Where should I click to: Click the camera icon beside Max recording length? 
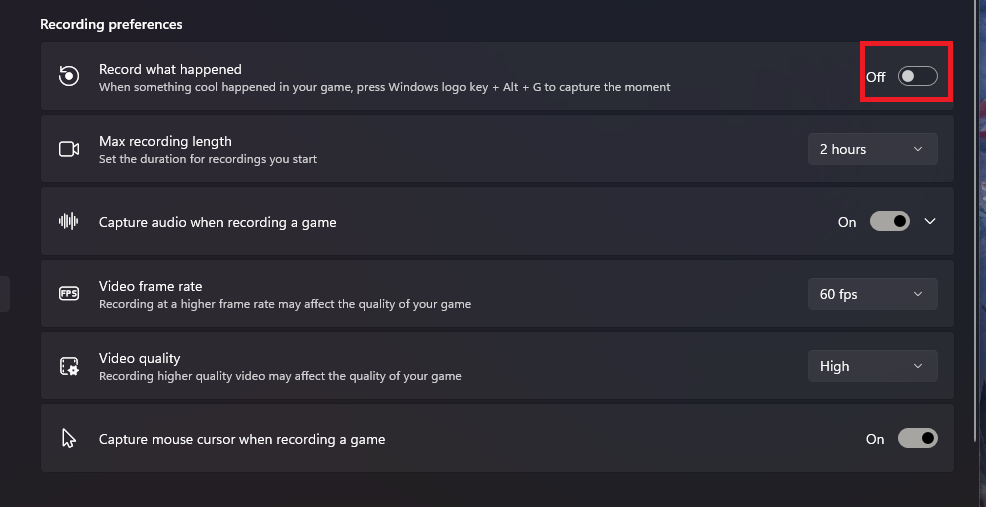coord(69,149)
